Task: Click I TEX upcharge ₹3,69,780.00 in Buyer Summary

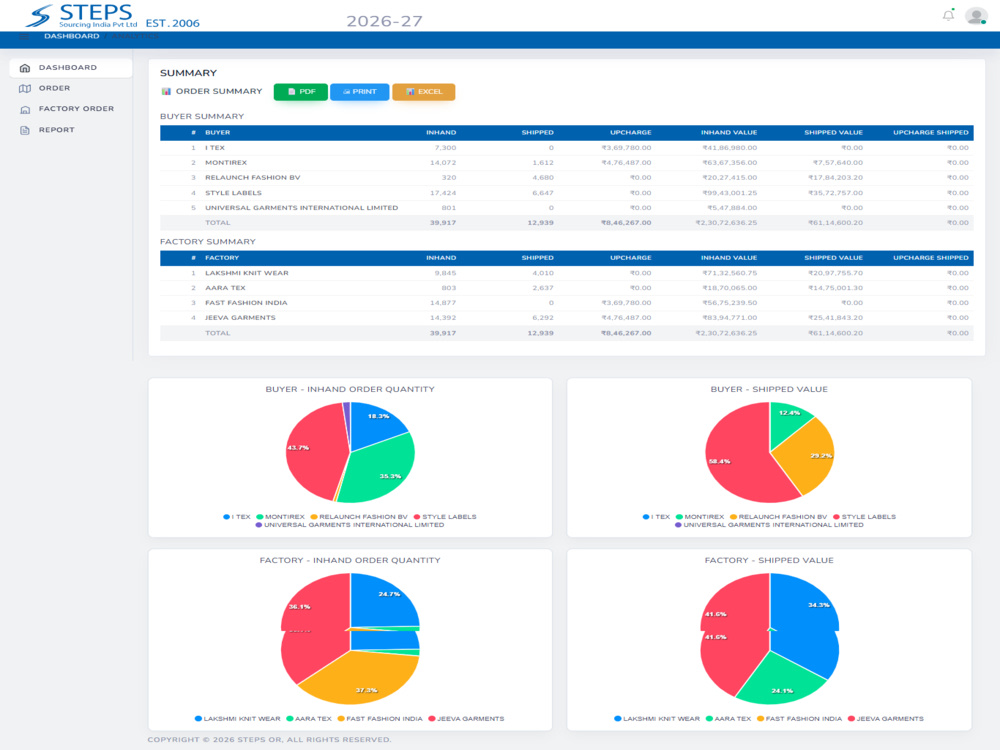Action: pos(626,148)
